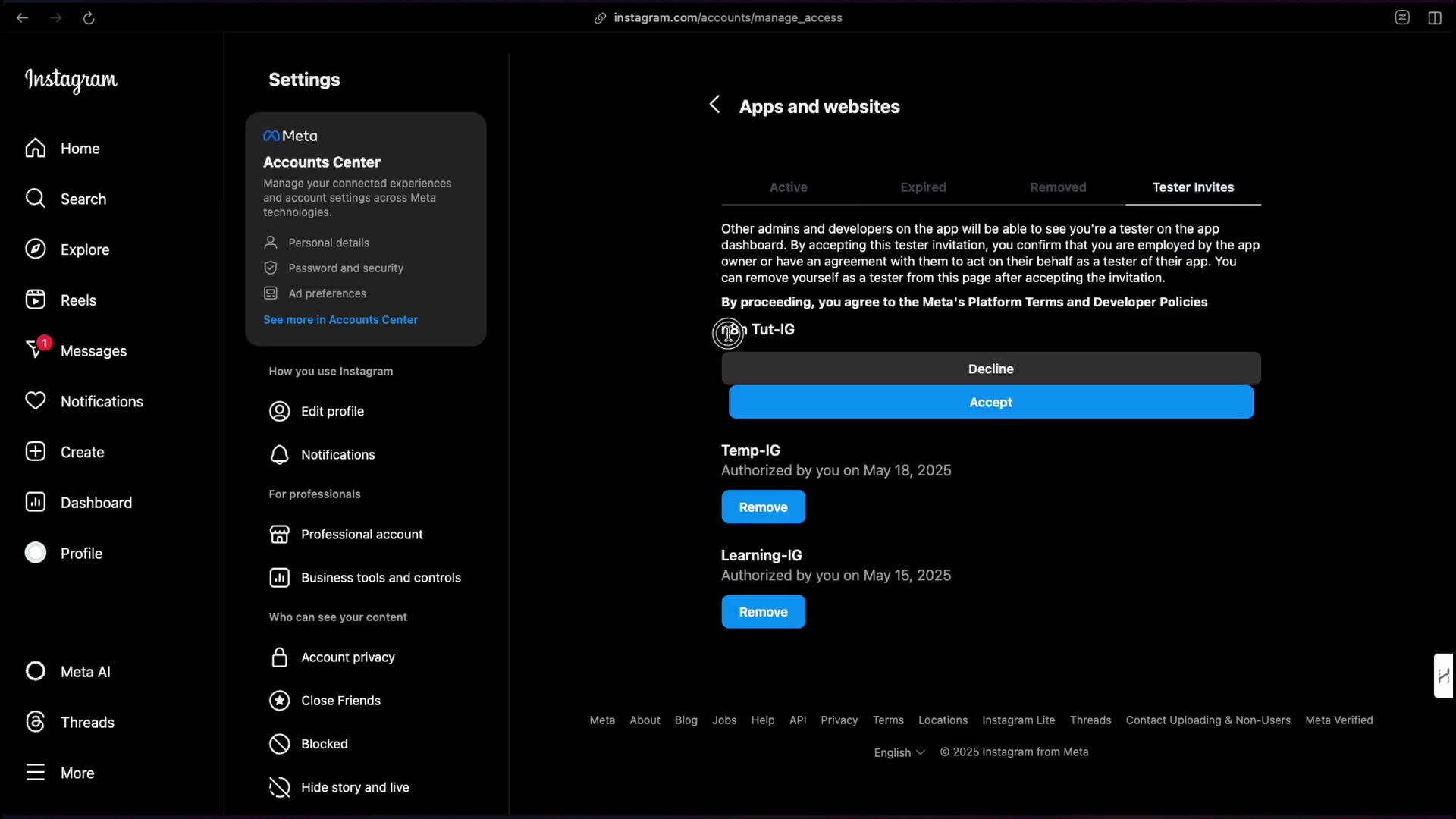Click the Blocked circle-slash icon
1456x819 pixels.
click(x=280, y=744)
